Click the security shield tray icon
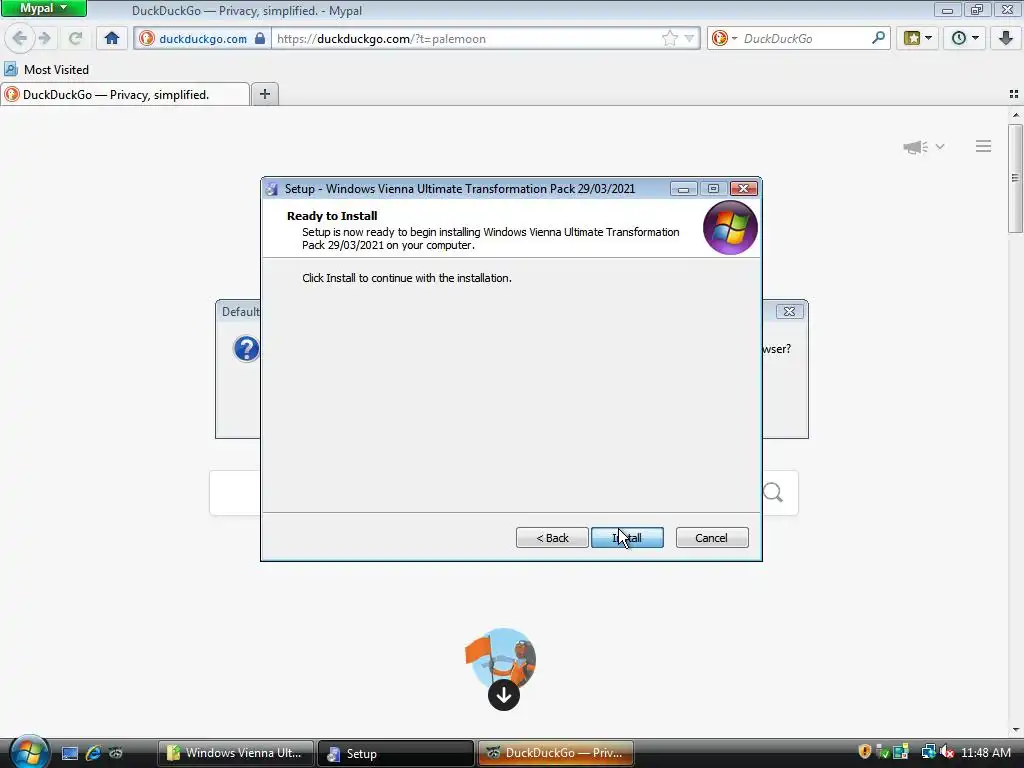 click(865, 752)
